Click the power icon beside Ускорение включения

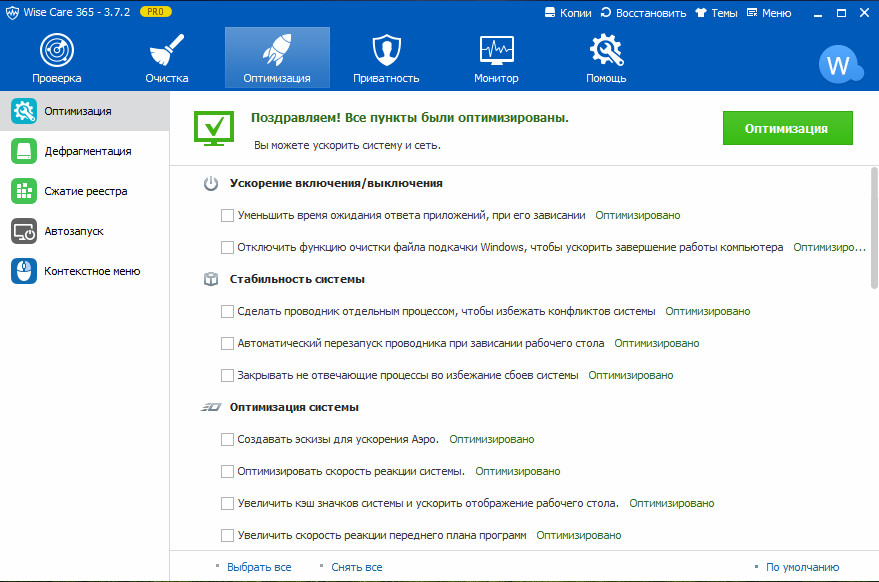[x=211, y=183]
